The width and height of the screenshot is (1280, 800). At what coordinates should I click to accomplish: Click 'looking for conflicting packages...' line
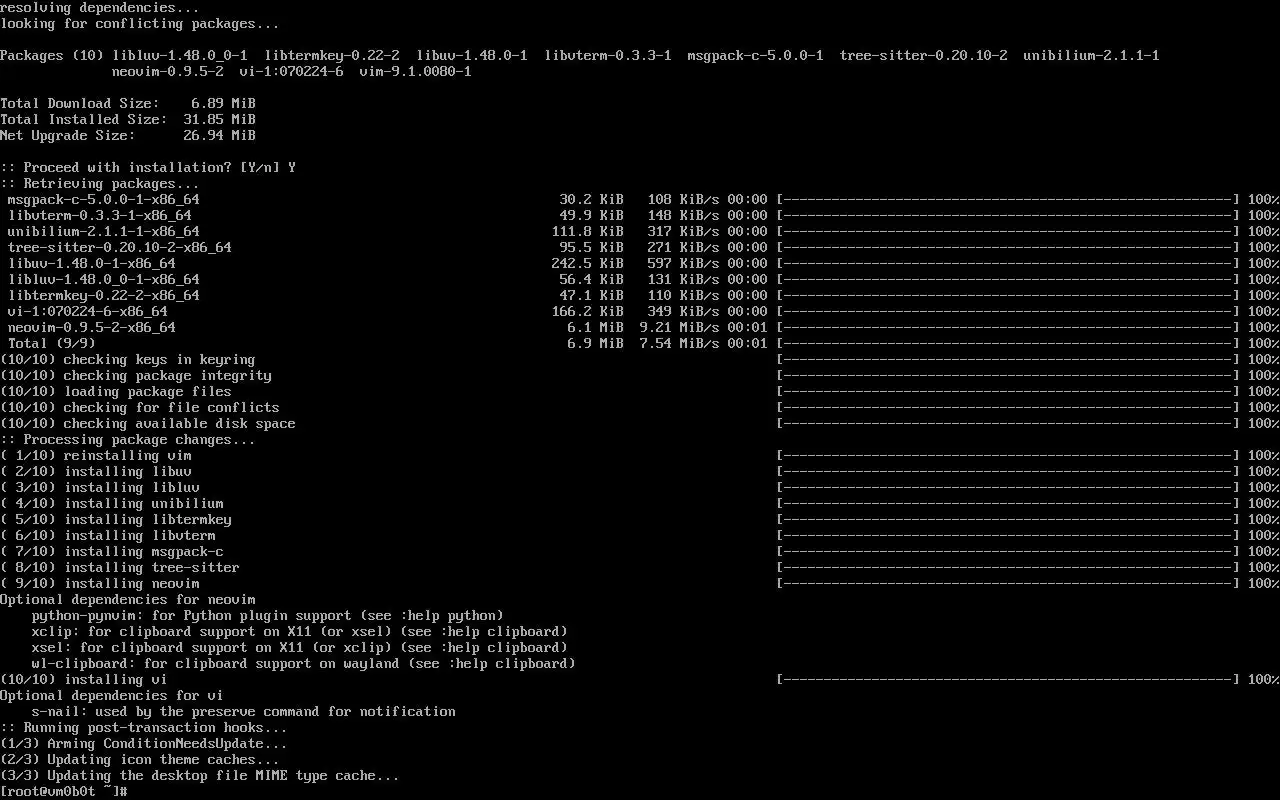[140, 23]
